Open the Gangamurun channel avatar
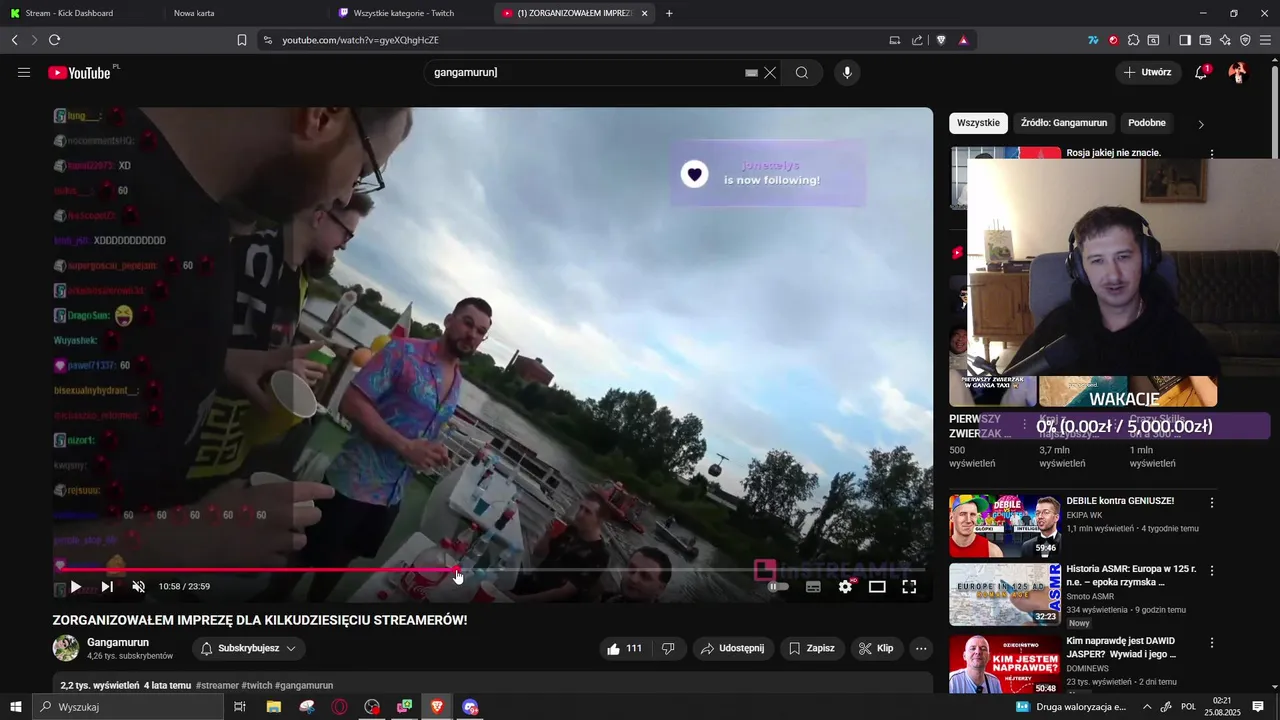 coord(66,648)
